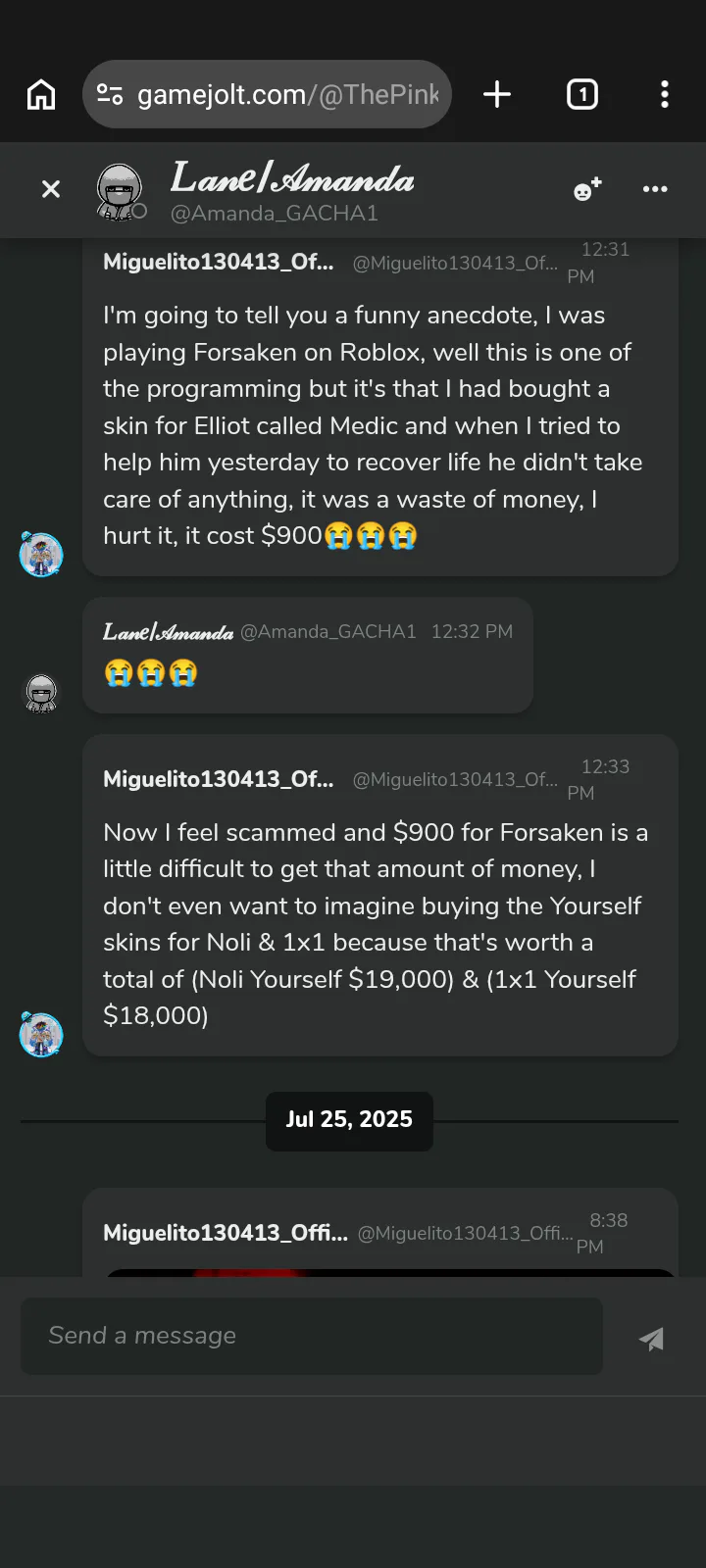
Task: Tap the browser home icon
Action: pyautogui.click(x=41, y=95)
